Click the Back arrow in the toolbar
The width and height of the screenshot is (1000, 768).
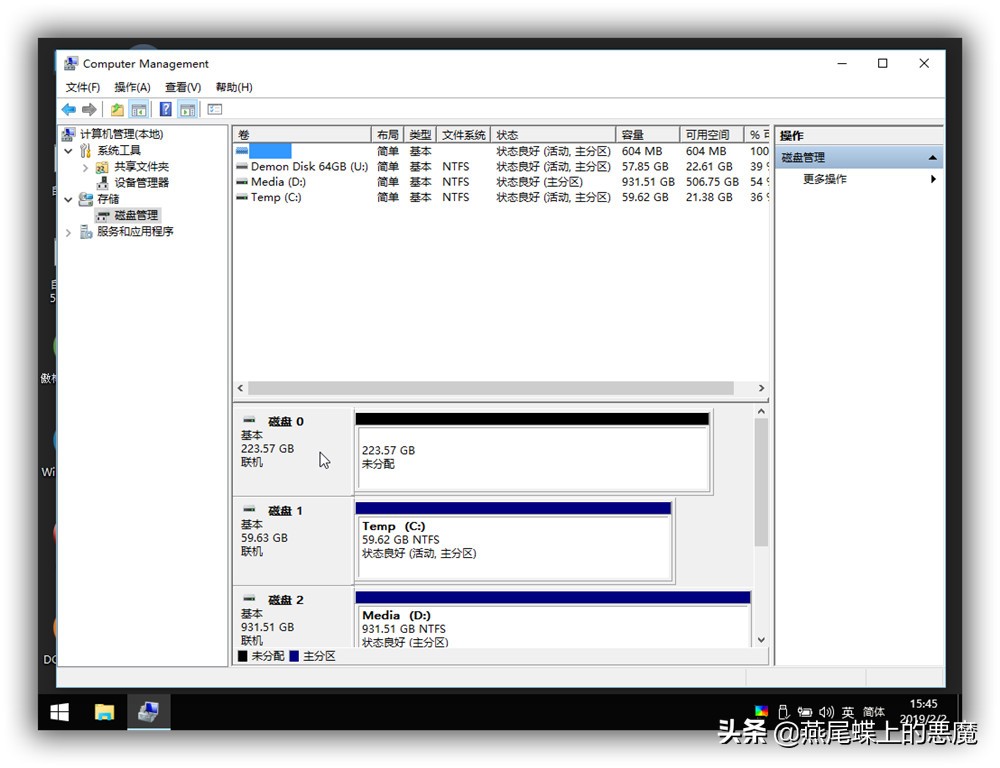(x=69, y=110)
